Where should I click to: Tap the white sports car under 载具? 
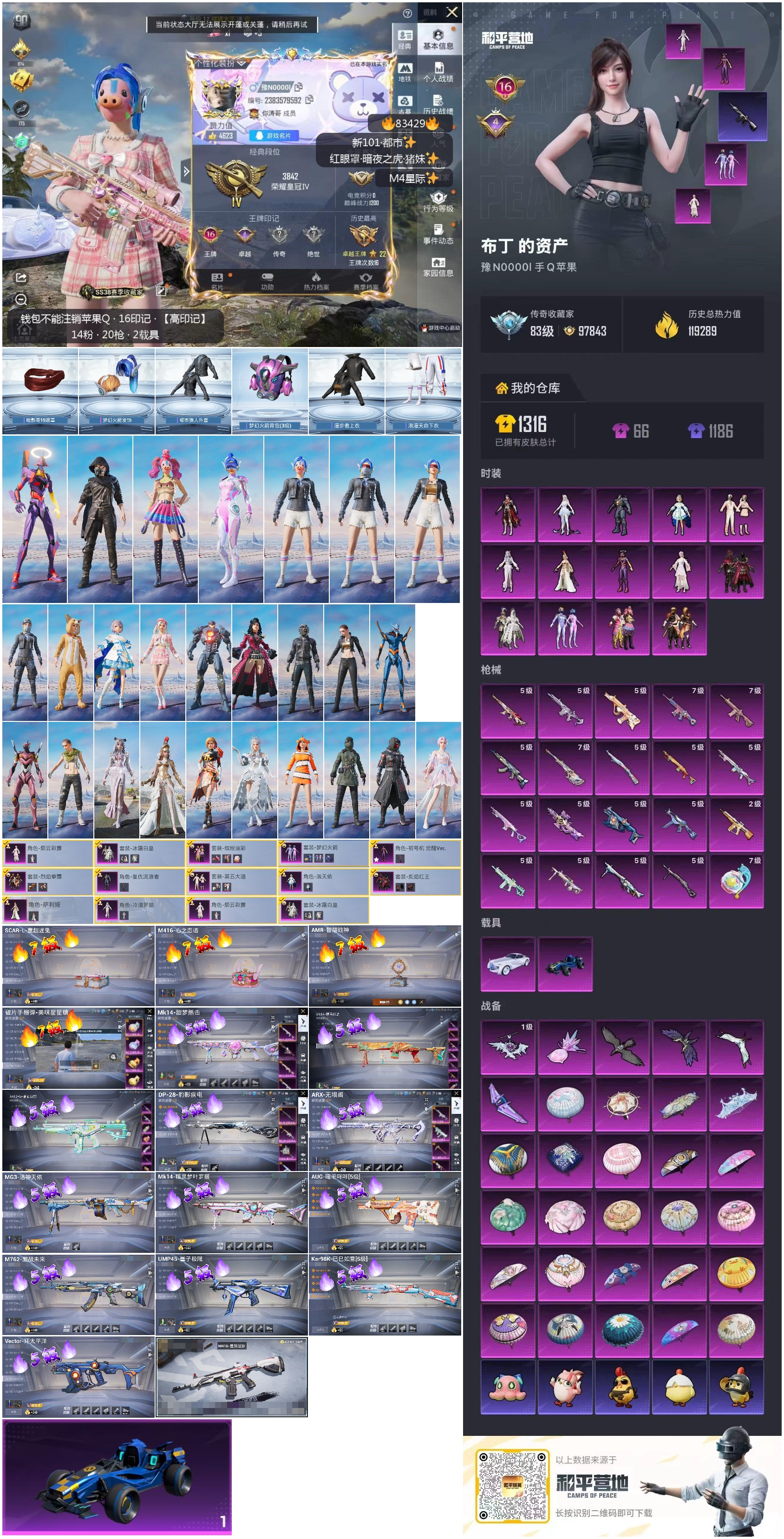point(507,963)
